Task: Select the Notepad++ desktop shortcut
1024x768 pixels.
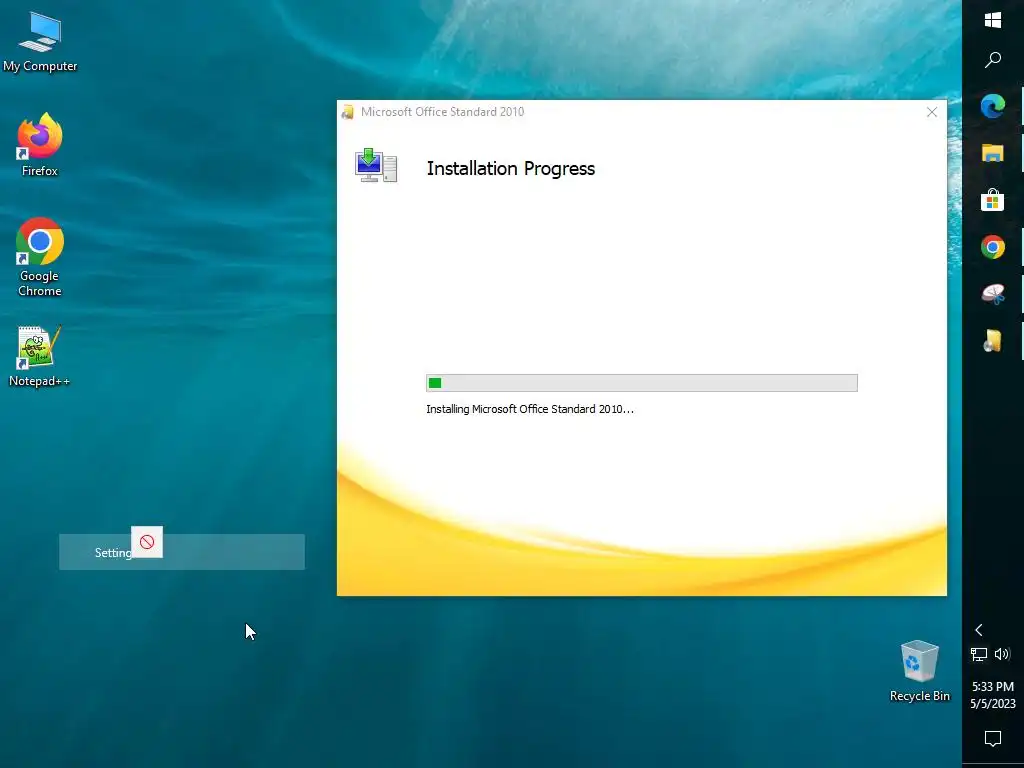Action: point(39,356)
